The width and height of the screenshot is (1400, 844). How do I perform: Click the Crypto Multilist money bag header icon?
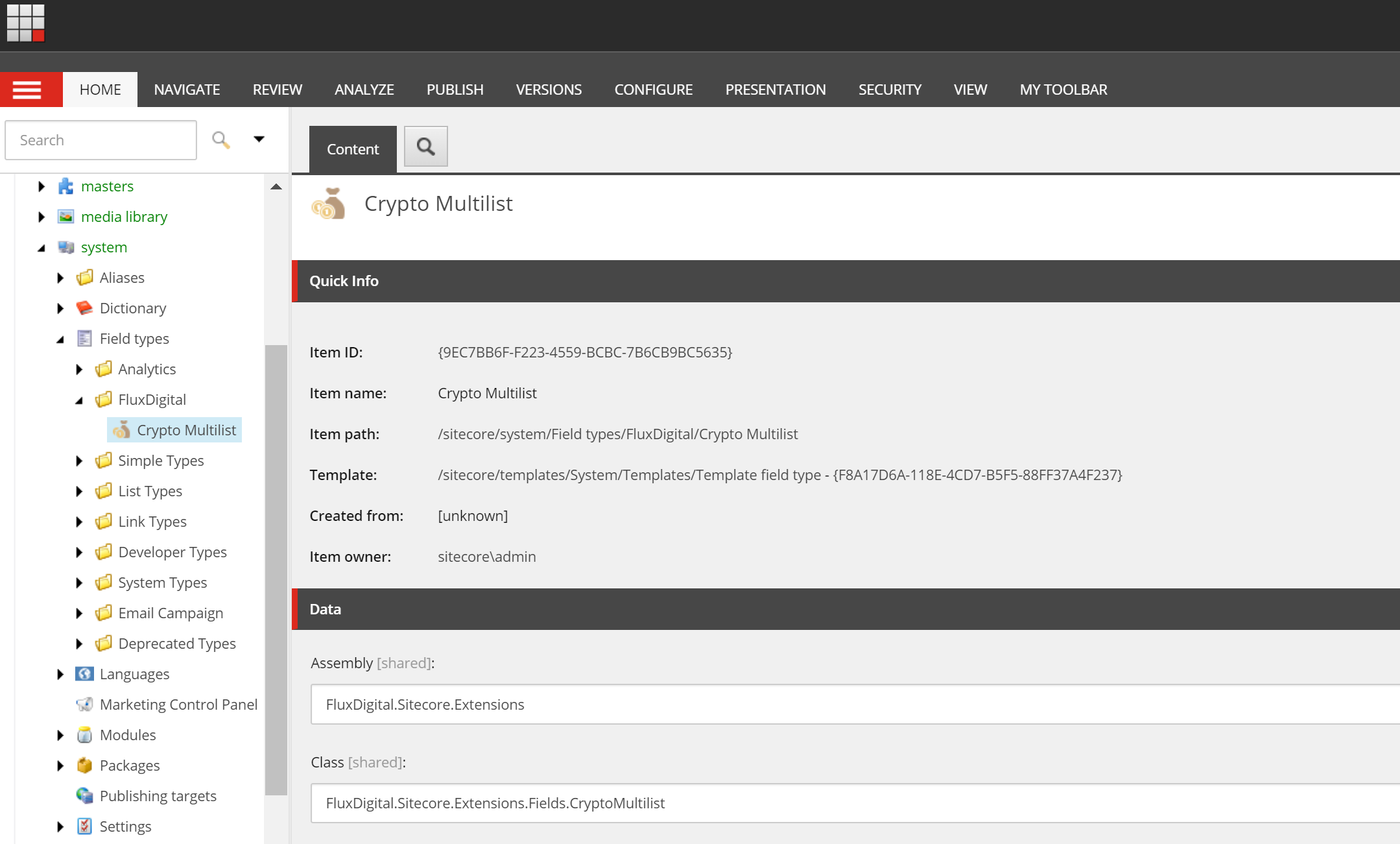click(329, 204)
